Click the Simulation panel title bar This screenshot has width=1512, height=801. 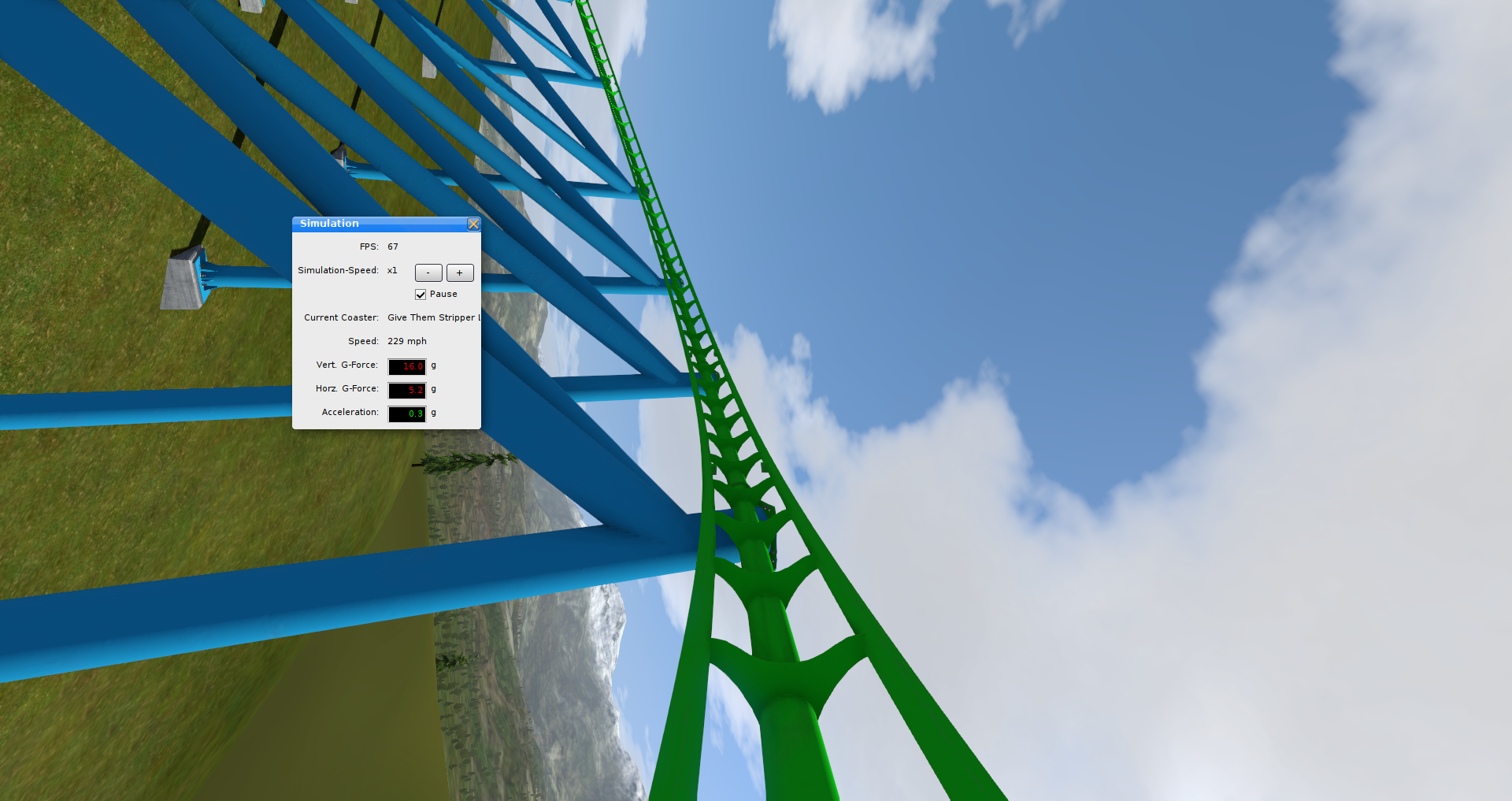(378, 224)
